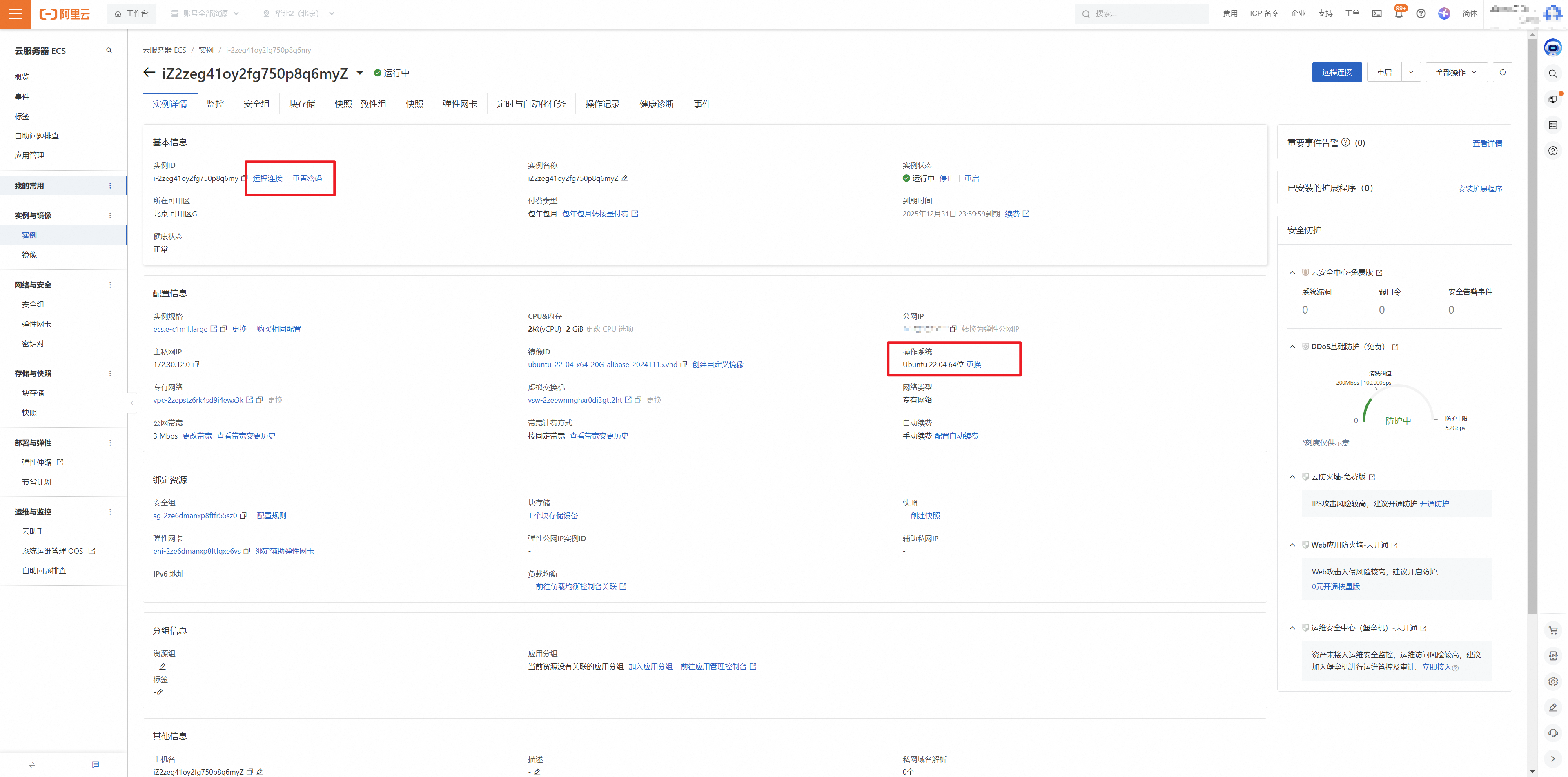Switch to the 块存储 tab
Image resolution: width=1568 pixels, height=777 pixels.
pyautogui.click(x=302, y=104)
